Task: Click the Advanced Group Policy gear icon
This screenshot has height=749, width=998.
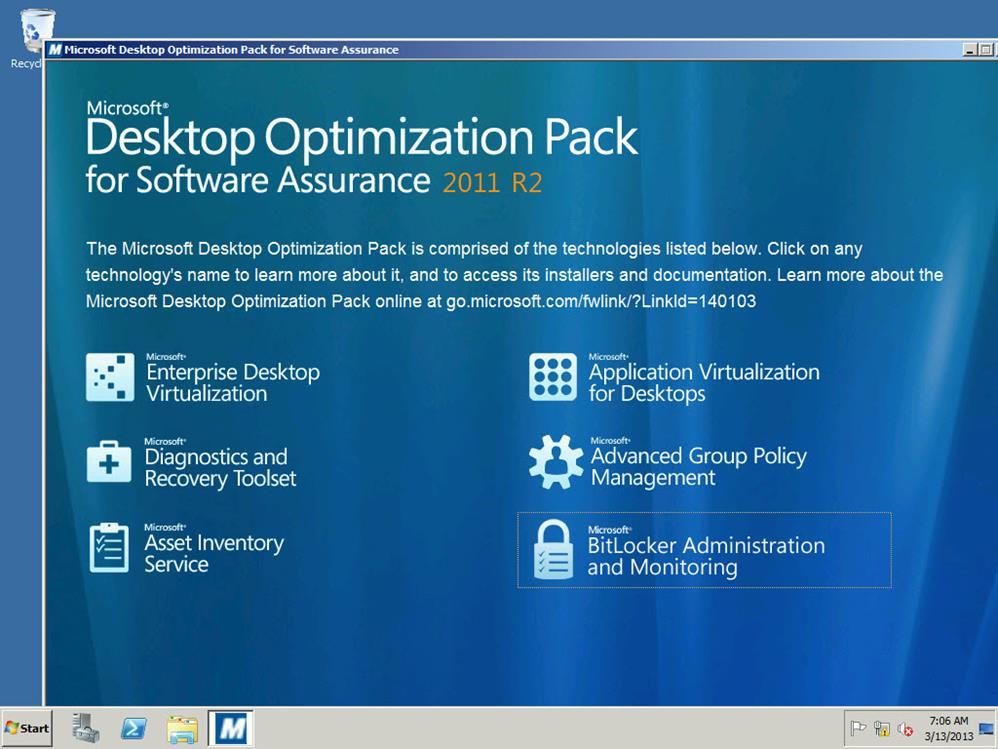Action: tap(556, 462)
